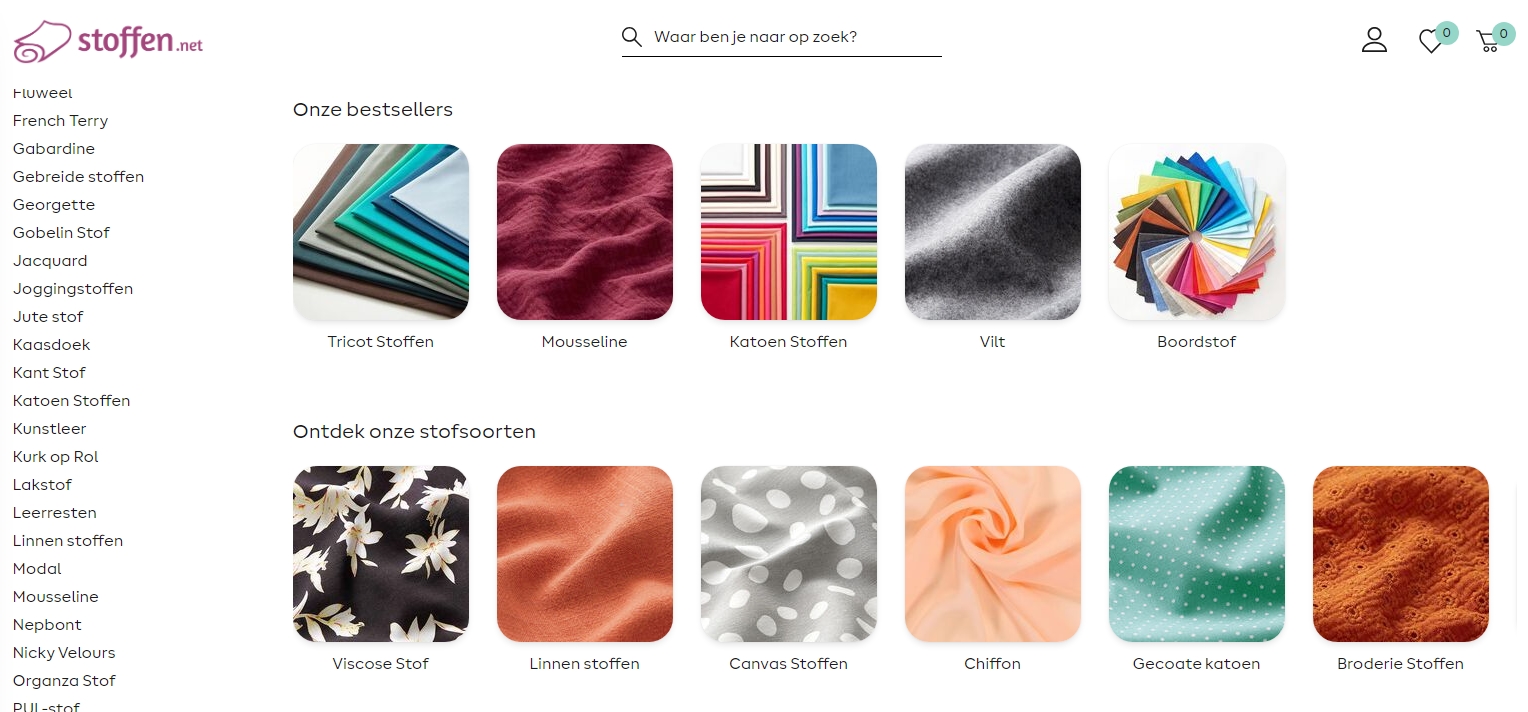
Task: Open the wishlist heart icon
Action: click(1431, 41)
